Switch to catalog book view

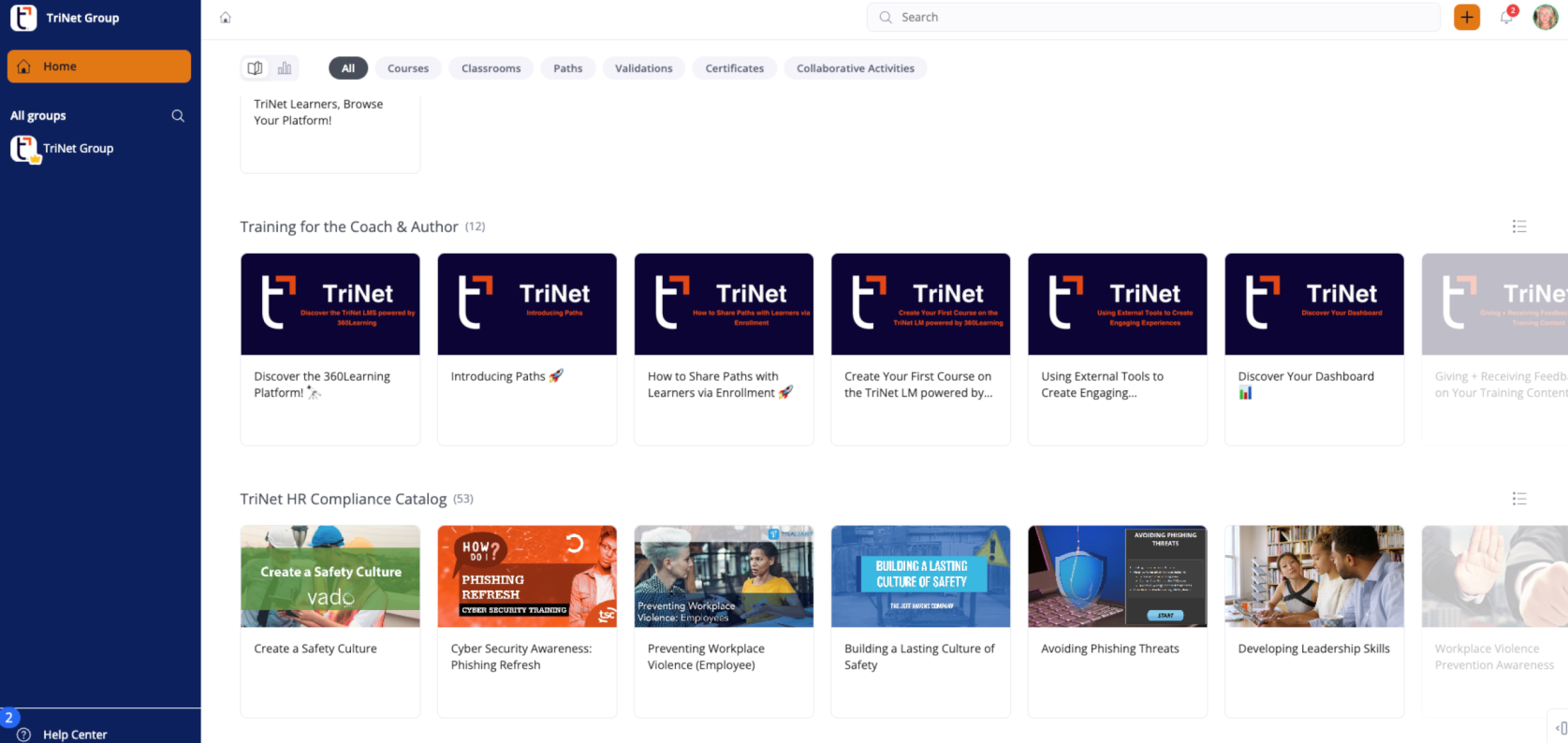coord(255,68)
